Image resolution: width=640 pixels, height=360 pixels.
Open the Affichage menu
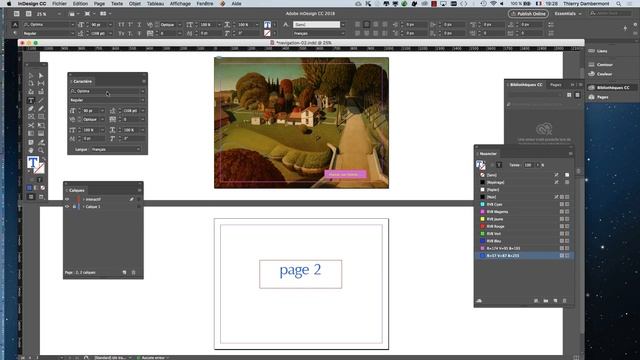coord(180,3)
